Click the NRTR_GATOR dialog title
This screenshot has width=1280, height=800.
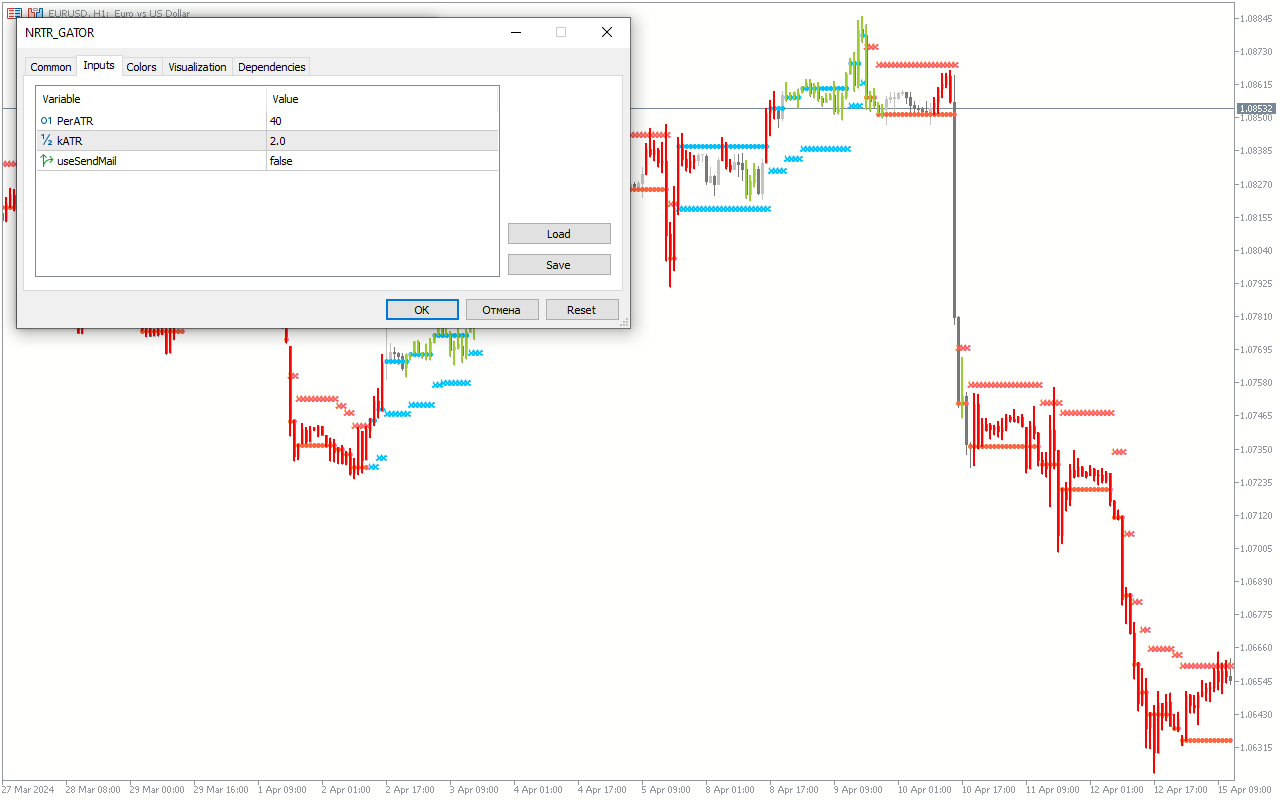pos(60,33)
